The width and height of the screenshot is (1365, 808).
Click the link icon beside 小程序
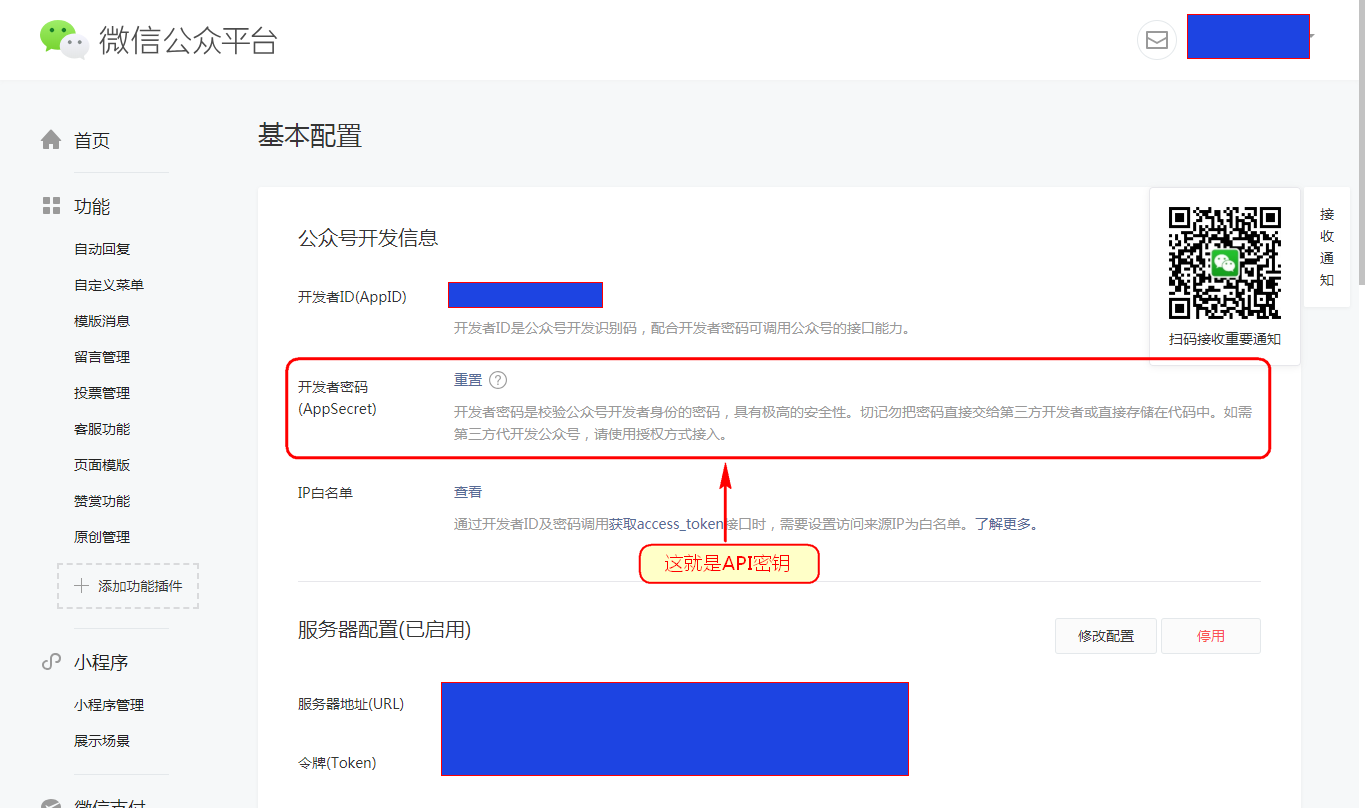[x=51, y=662]
